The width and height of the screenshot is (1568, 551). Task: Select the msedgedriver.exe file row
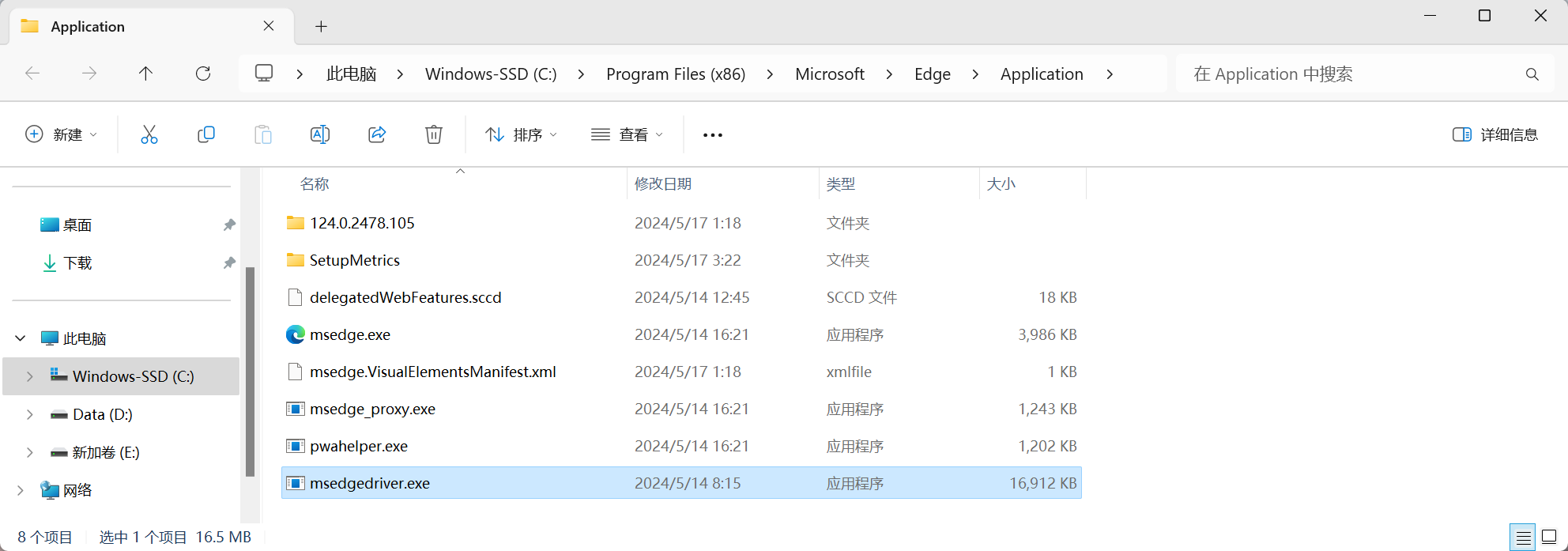point(681,483)
